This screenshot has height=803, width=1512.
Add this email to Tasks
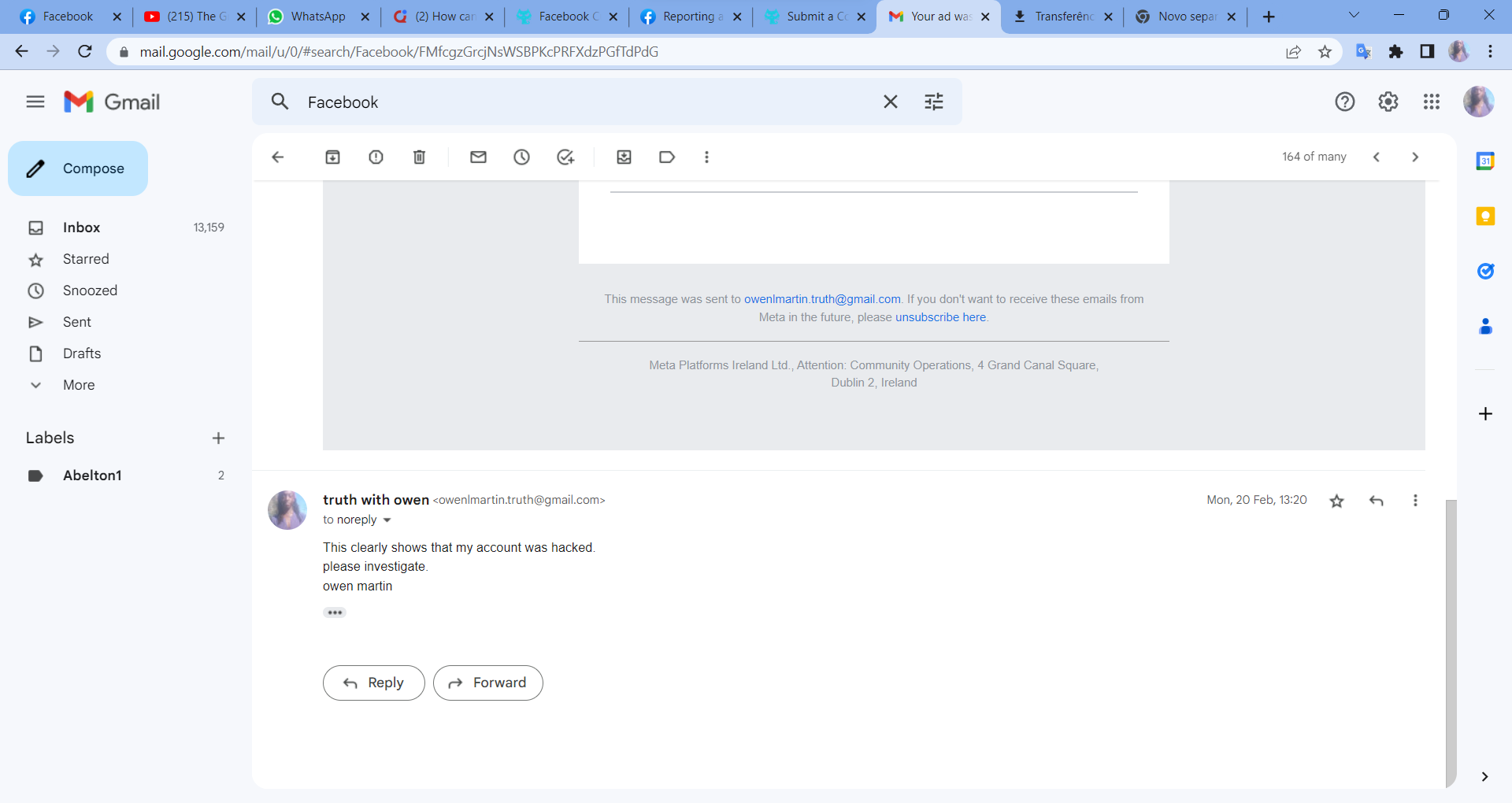click(565, 157)
